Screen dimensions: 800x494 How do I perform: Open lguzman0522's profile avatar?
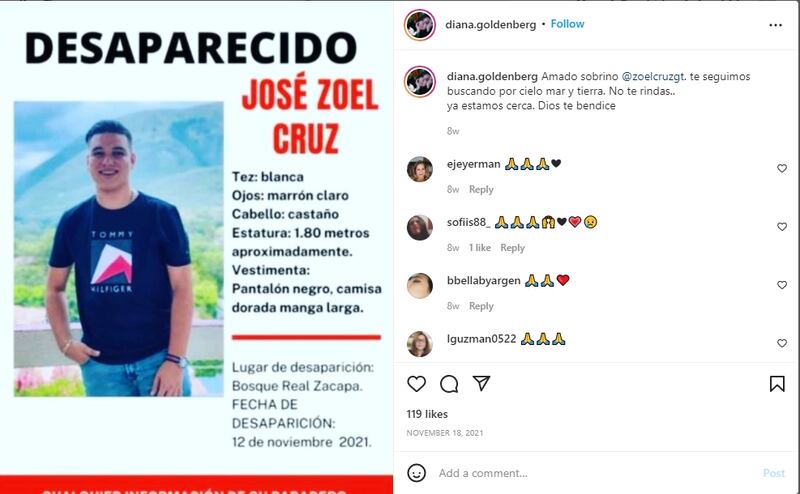[419, 343]
